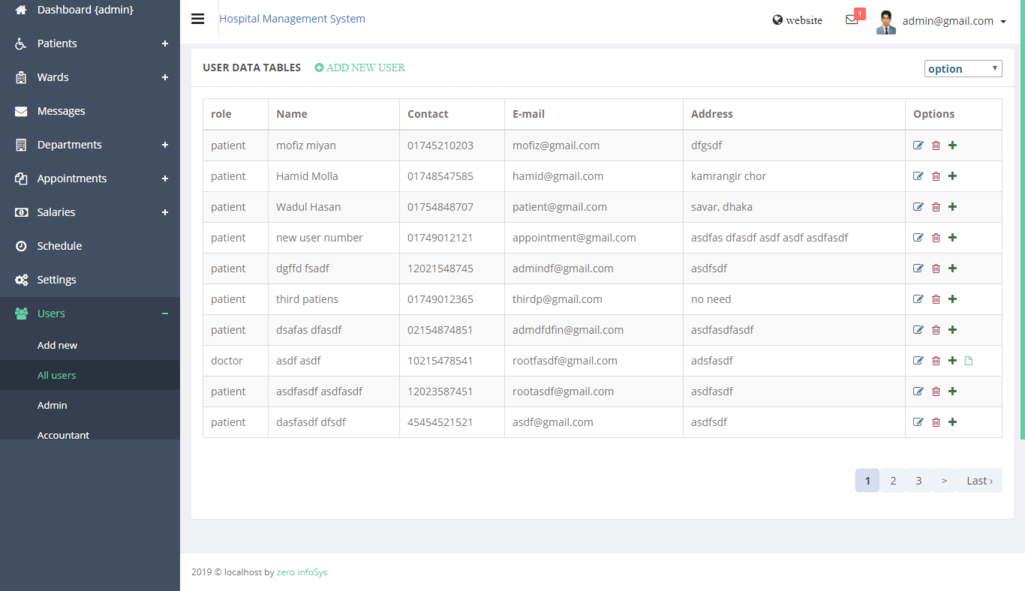Expand the Patients sidebar submenu
This screenshot has width=1025, height=591.
[x=90, y=44]
